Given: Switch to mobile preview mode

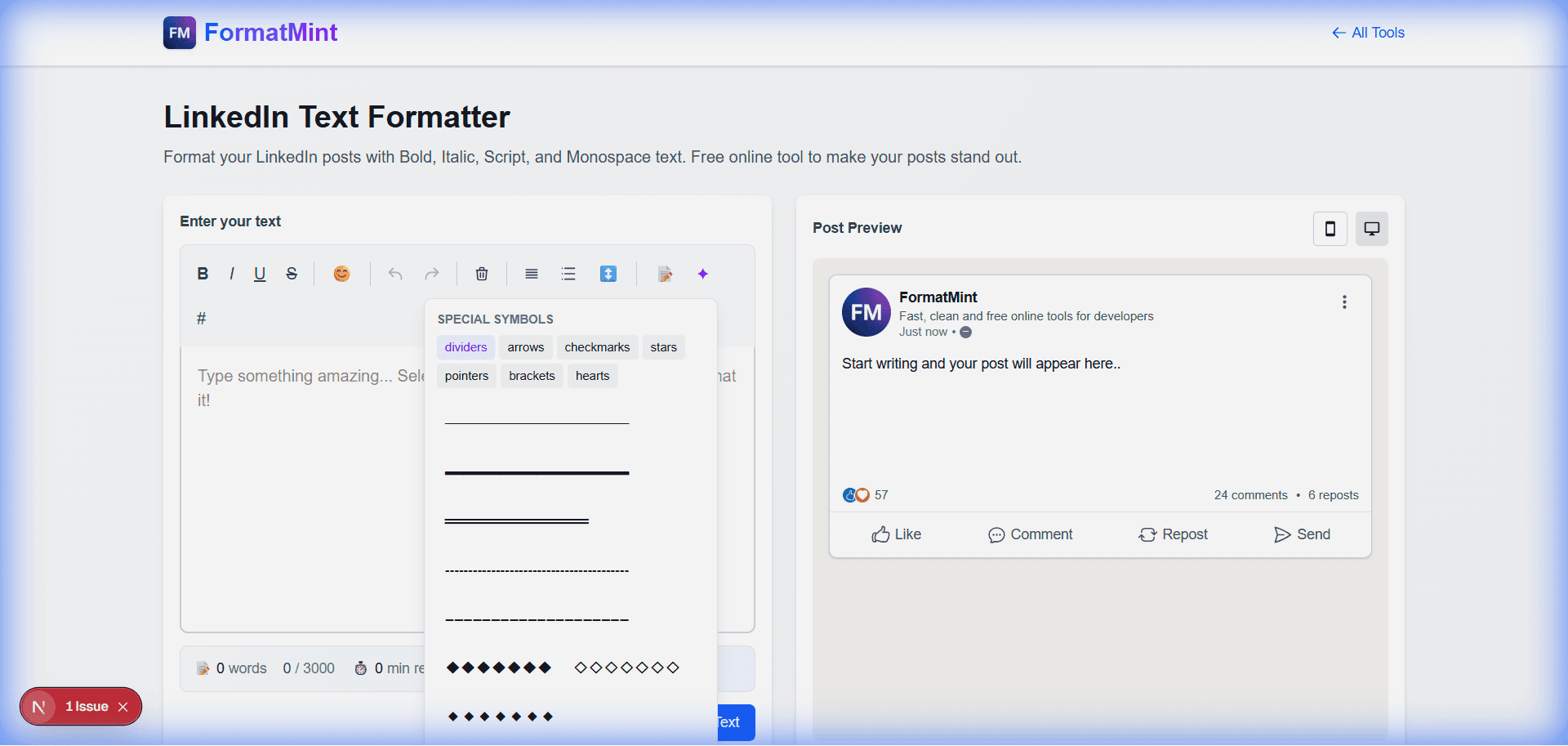Looking at the screenshot, I should coord(1330,229).
